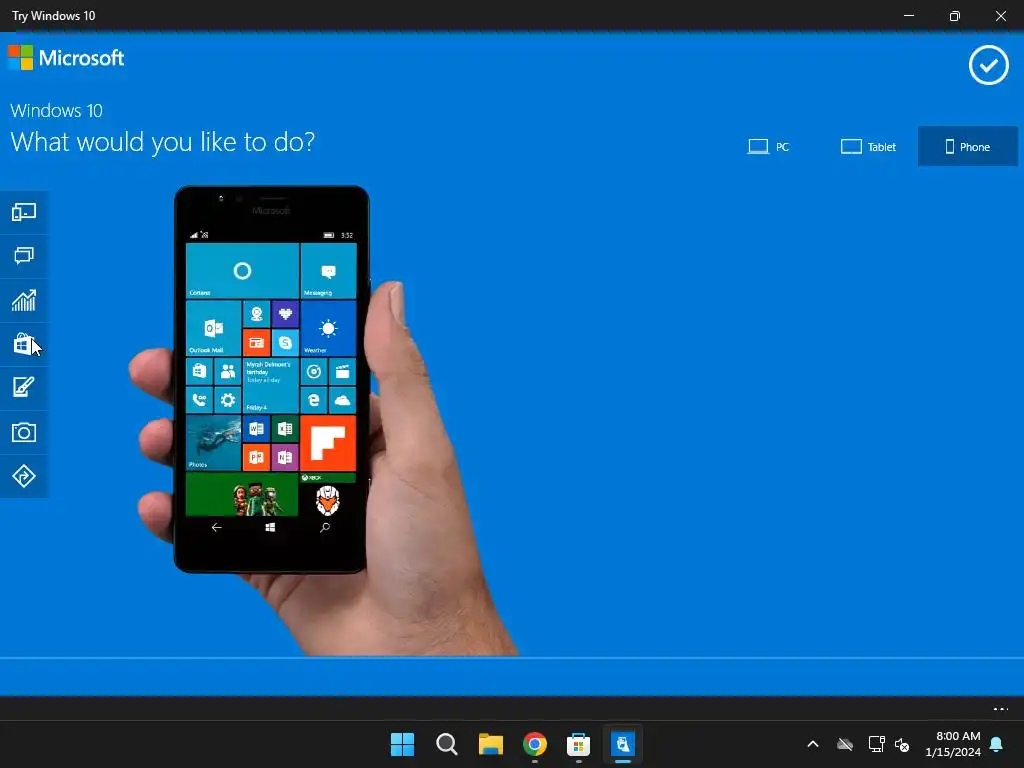Select the chart growth sidebar icon
The height and width of the screenshot is (768, 1024).
[x=24, y=300]
